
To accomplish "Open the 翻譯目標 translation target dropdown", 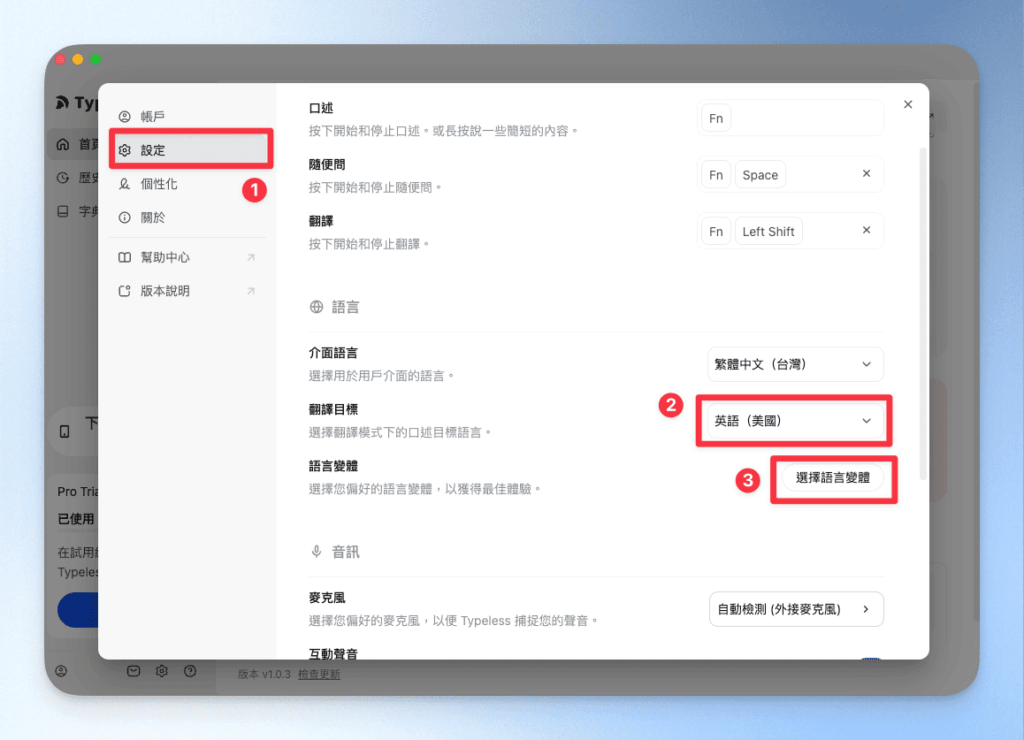I will coord(793,420).
